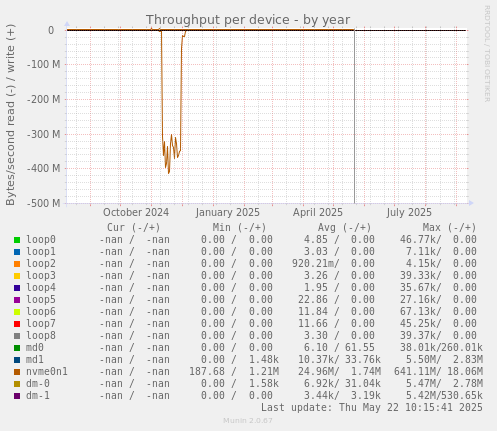Click the loop8 legend label
497x431 pixels.
tap(41, 336)
